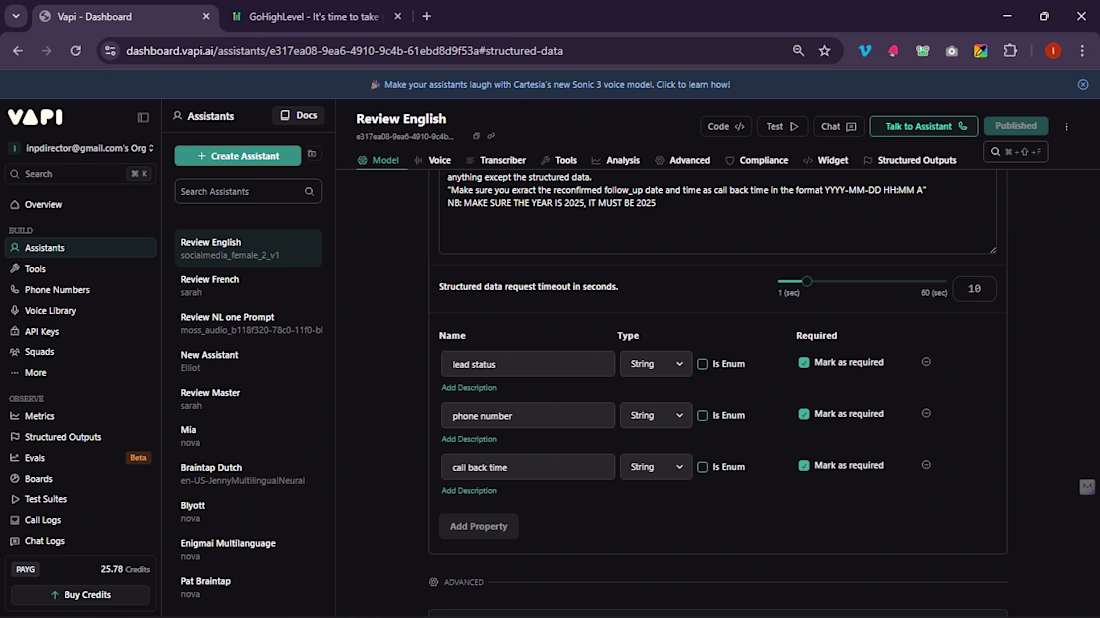Click the Test button
Viewport: 1100px width, 618px height.
point(782,126)
